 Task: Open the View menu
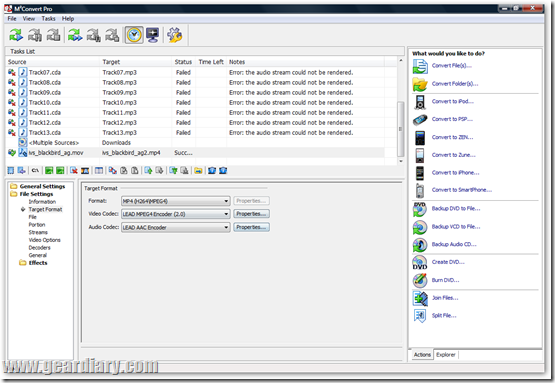tap(29, 18)
